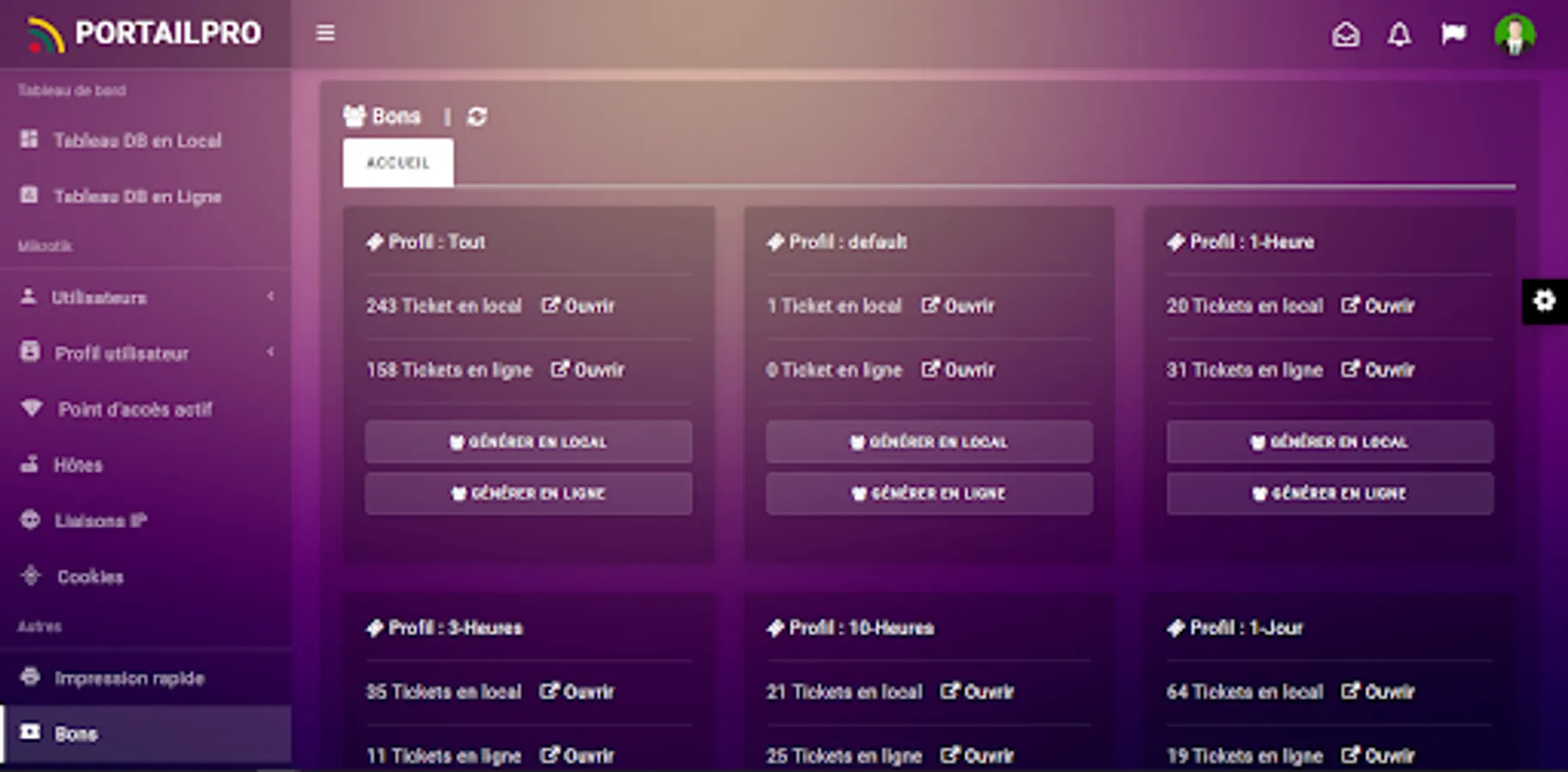Open the user avatar menu
This screenshot has width=1568, height=772.
(x=1515, y=34)
